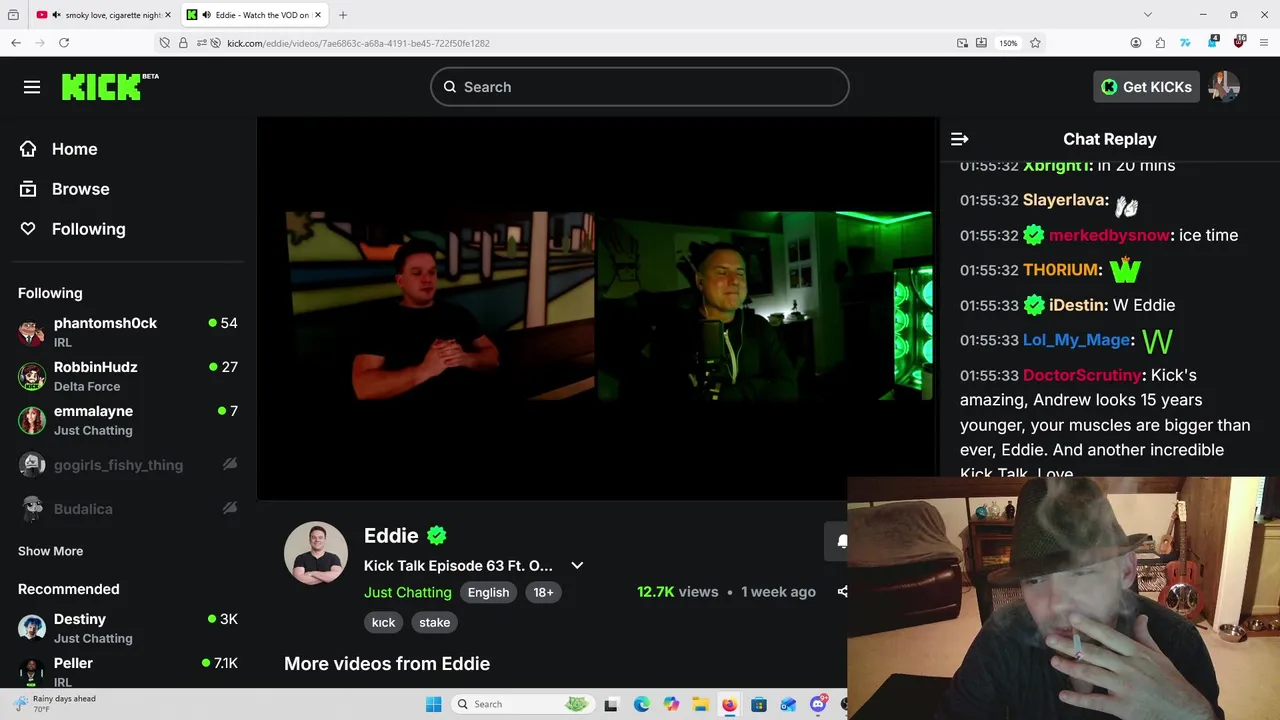Screen dimensions: 1280x720
Task: Switch to the smoky love YouTube tab
Action: 103,15
